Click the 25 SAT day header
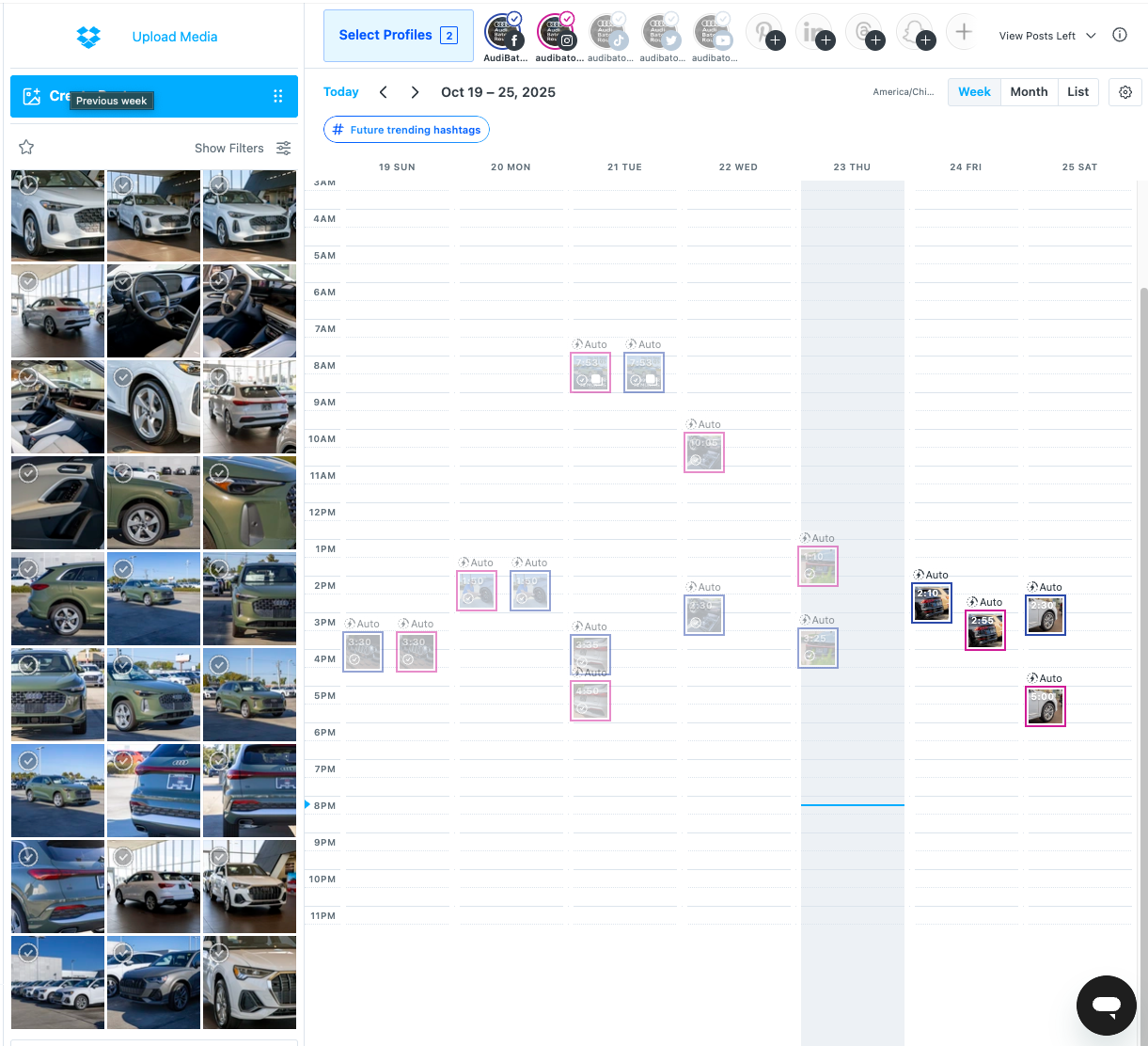 click(x=1080, y=166)
